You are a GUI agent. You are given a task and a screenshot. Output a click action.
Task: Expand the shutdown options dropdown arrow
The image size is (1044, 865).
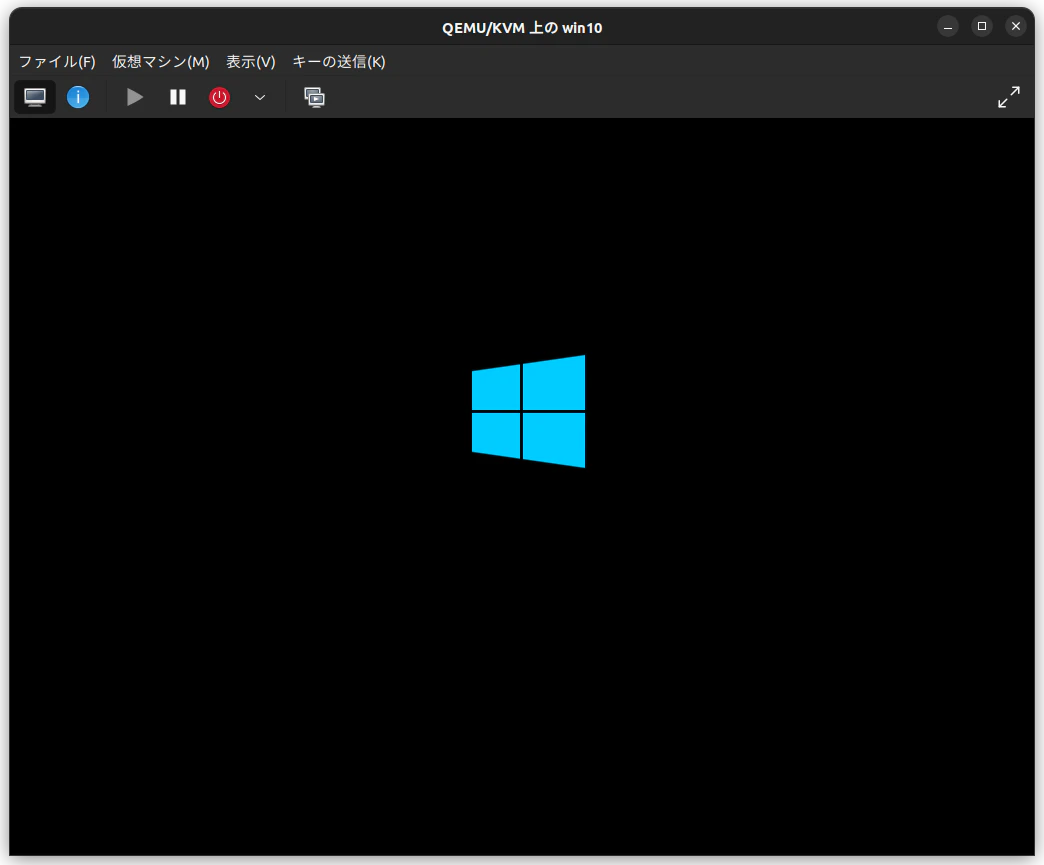pyautogui.click(x=260, y=97)
